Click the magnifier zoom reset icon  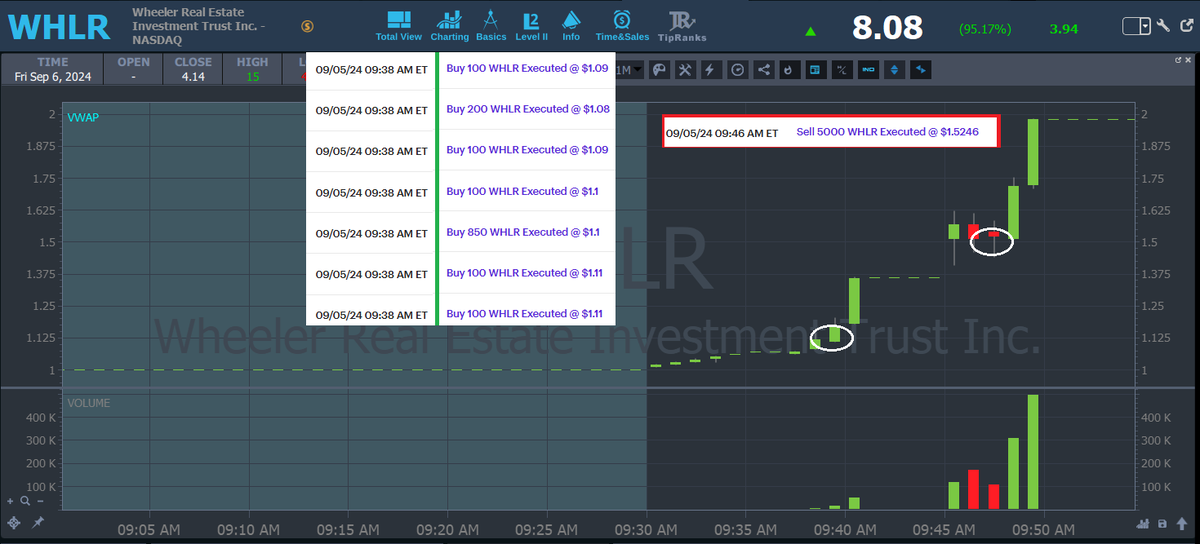tap(25, 500)
